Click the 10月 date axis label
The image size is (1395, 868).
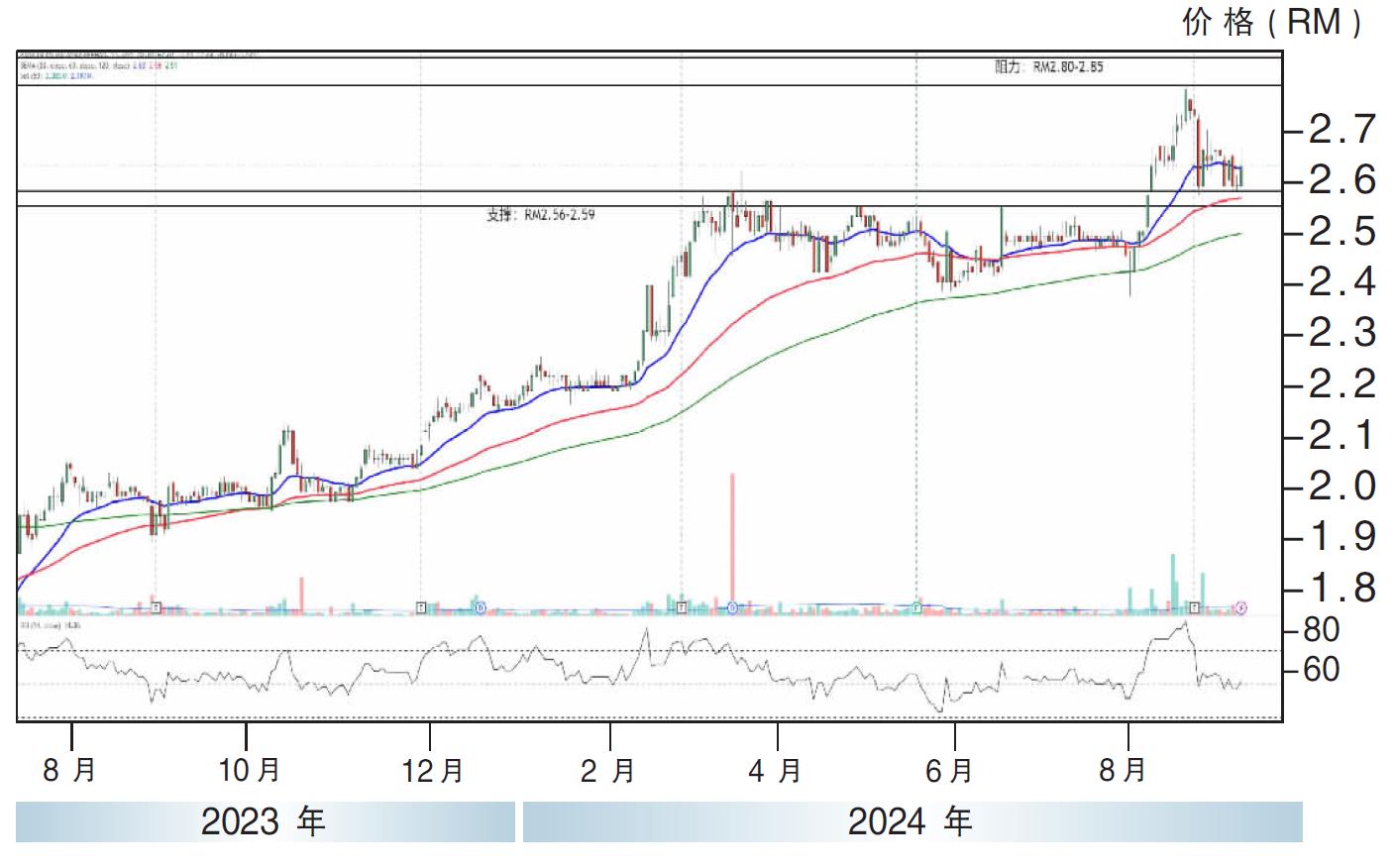[250, 769]
